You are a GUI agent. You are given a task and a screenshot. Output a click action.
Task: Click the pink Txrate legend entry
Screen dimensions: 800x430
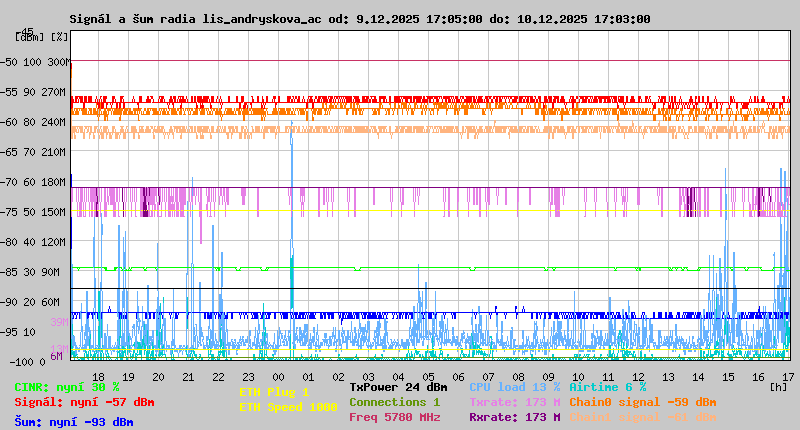[x=514, y=402]
